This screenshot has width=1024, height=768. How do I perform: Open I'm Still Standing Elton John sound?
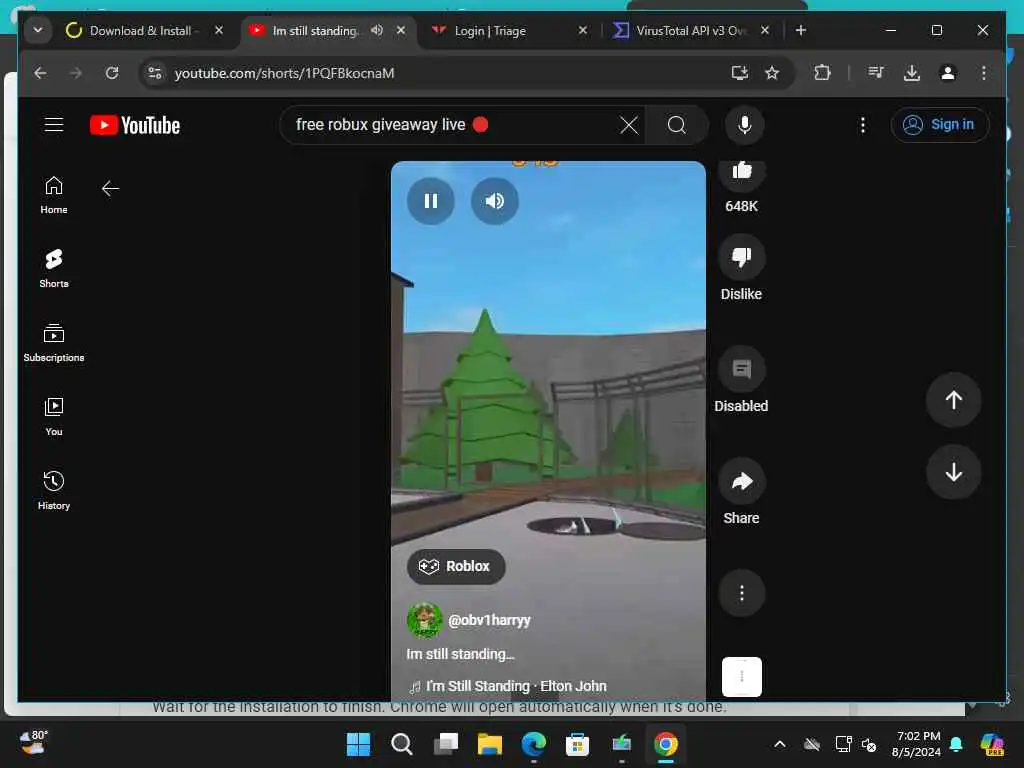click(x=507, y=686)
